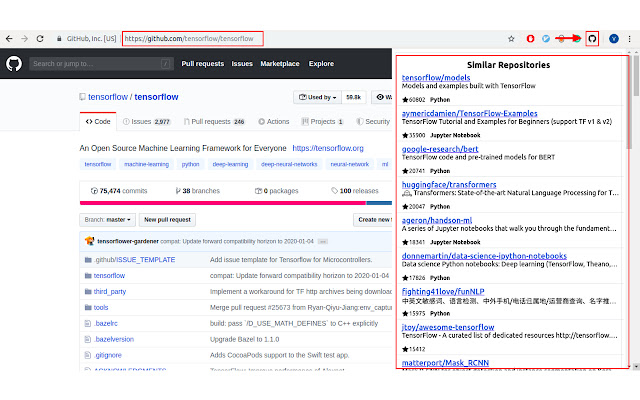This screenshot has height=400, width=640.
Task: Click the slash shortcut icon in search box
Action: pos(165,64)
